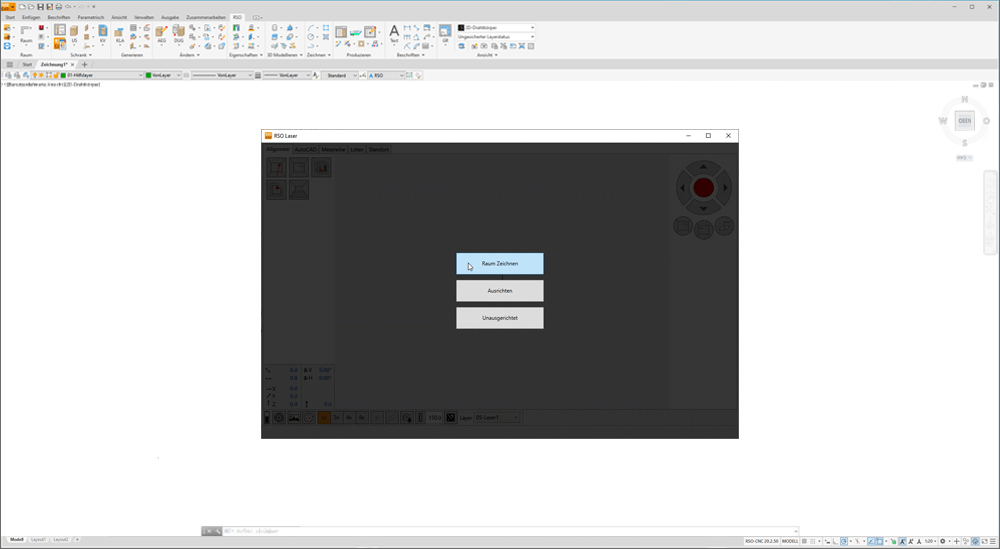This screenshot has height=549, width=1000.
Task: Open the 2D-Drahtkörper visual style dropdown
Action: [496, 27]
